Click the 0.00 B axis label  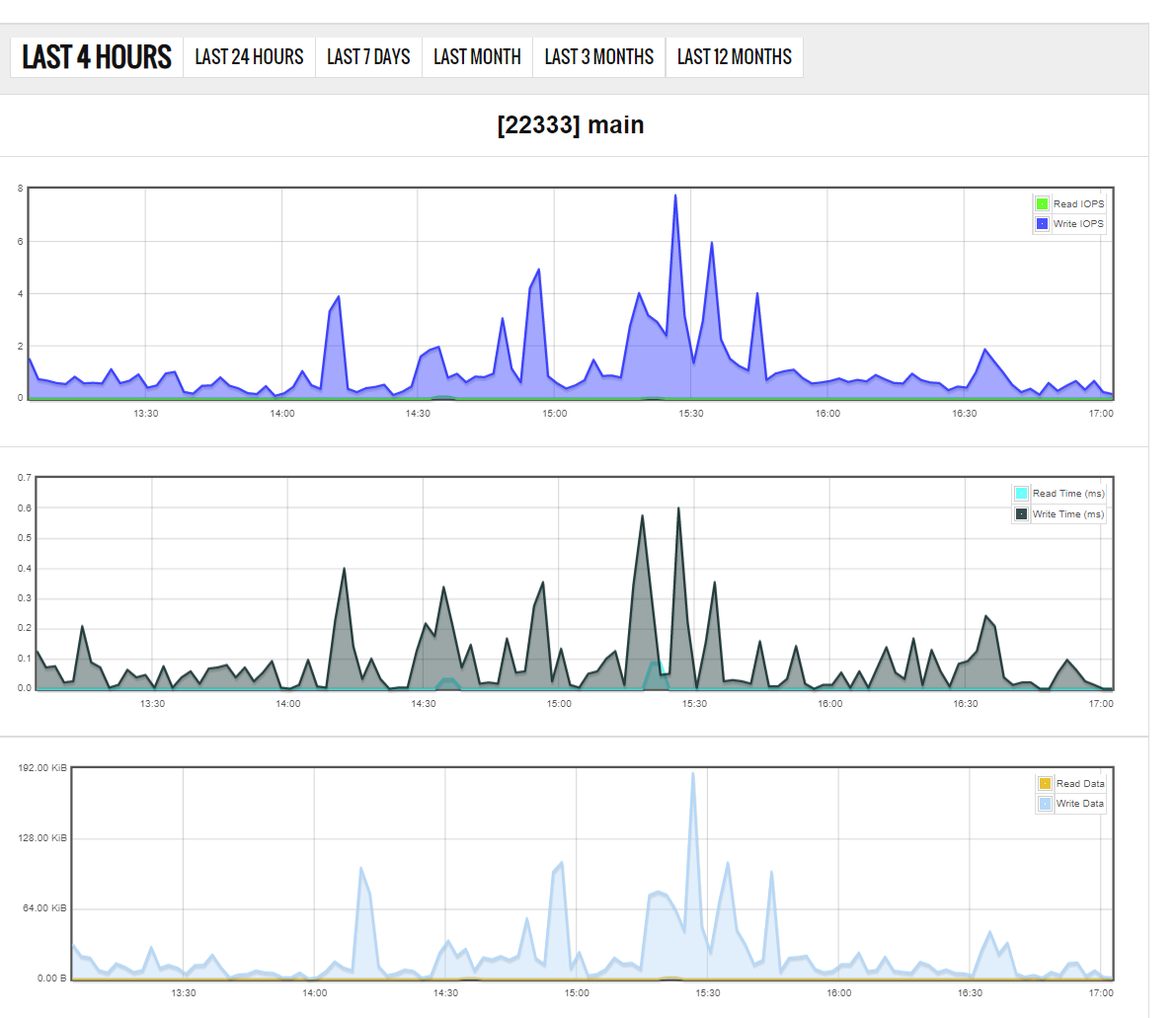click(x=51, y=979)
